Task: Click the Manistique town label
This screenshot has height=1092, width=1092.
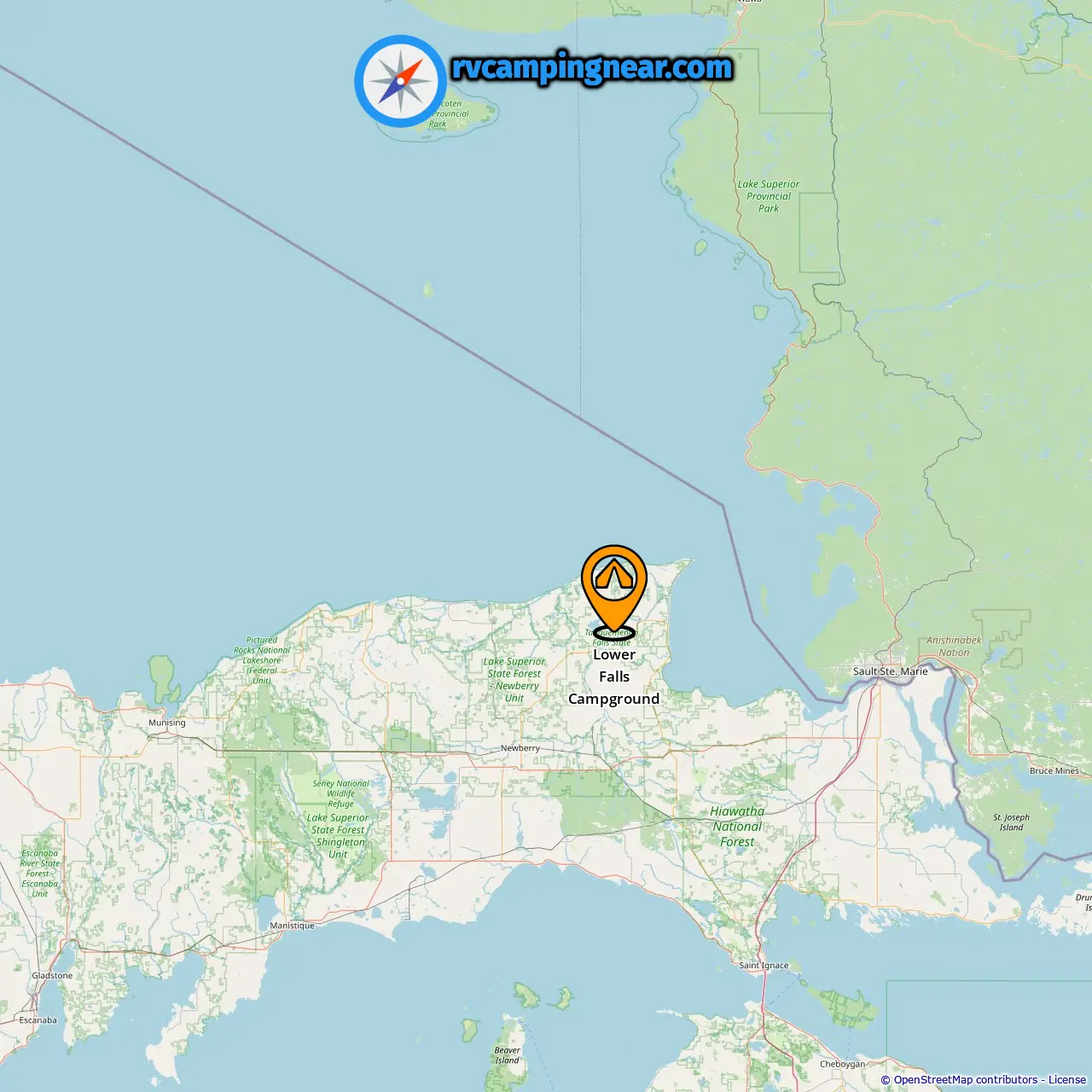Action: pos(293,926)
